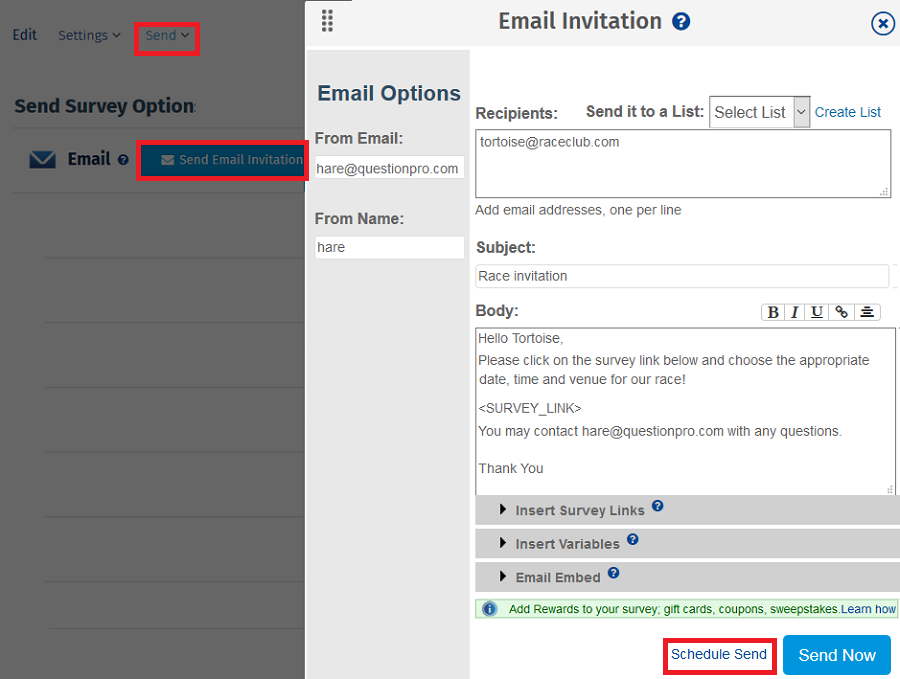Click Send Email Invitation button
This screenshot has width=900, height=679.
coord(223,160)
